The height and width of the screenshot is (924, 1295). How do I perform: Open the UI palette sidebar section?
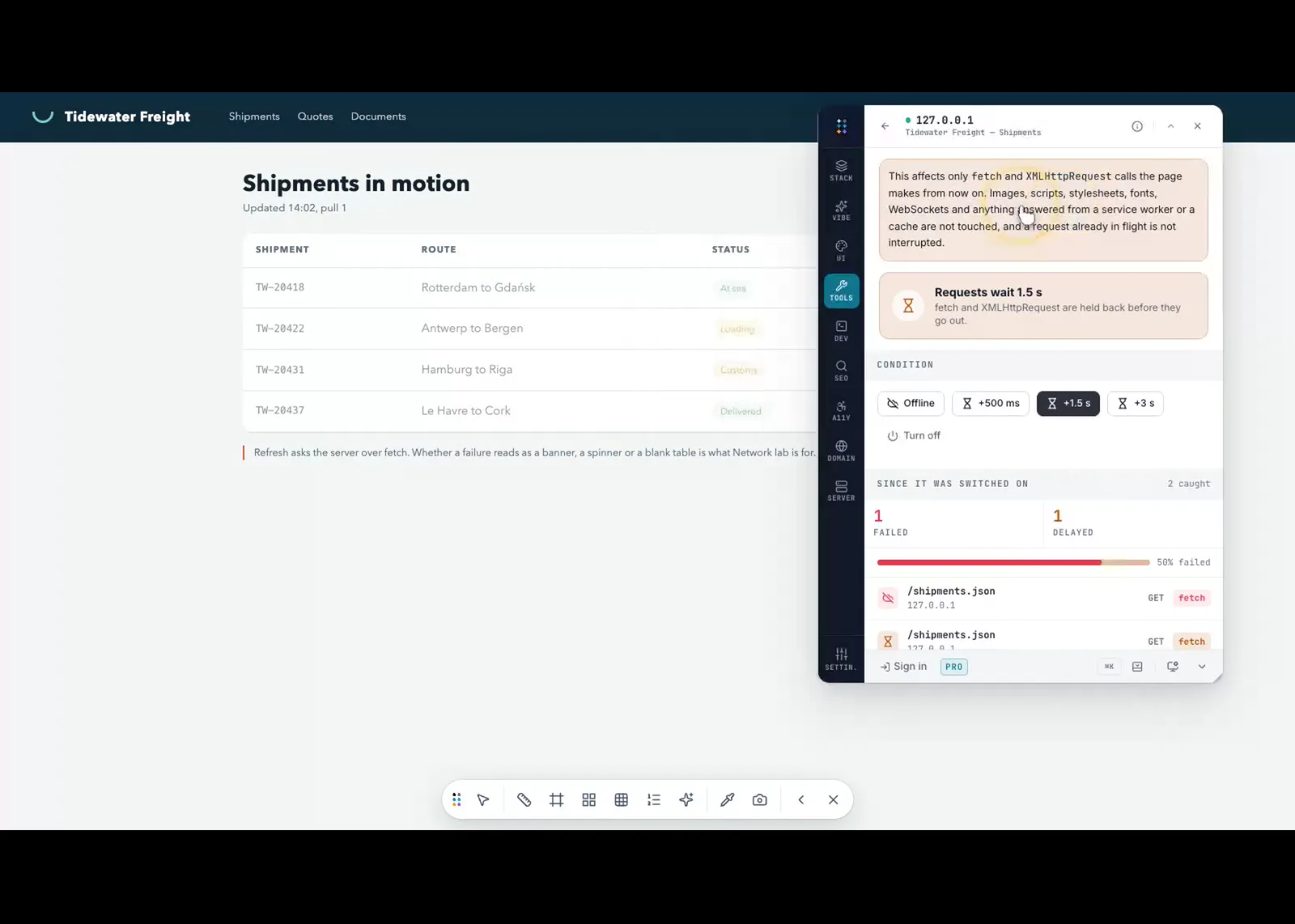841,251
